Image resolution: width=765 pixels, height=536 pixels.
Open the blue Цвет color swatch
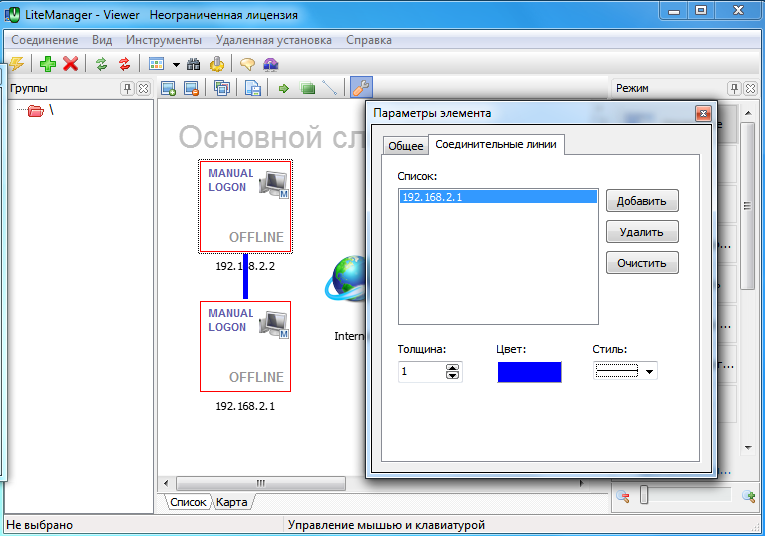pyautogui.click(x=529, y=372)
